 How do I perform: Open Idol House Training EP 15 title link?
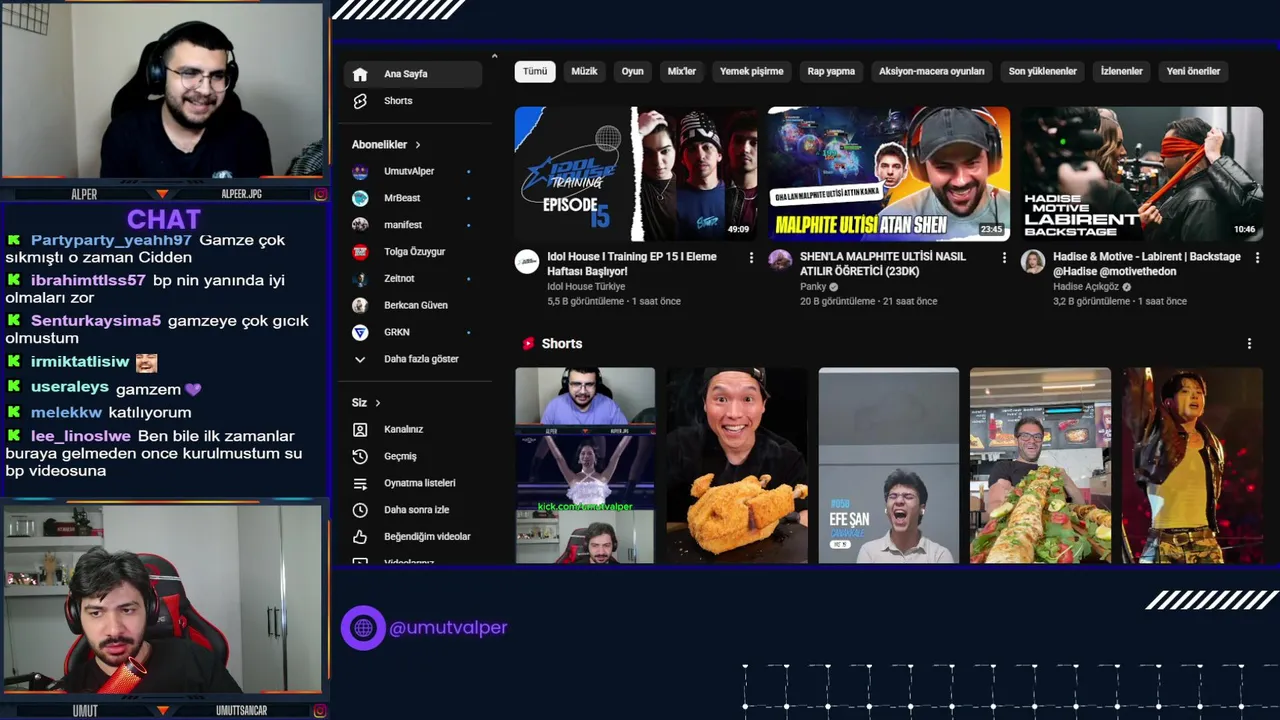pos(632,264)
